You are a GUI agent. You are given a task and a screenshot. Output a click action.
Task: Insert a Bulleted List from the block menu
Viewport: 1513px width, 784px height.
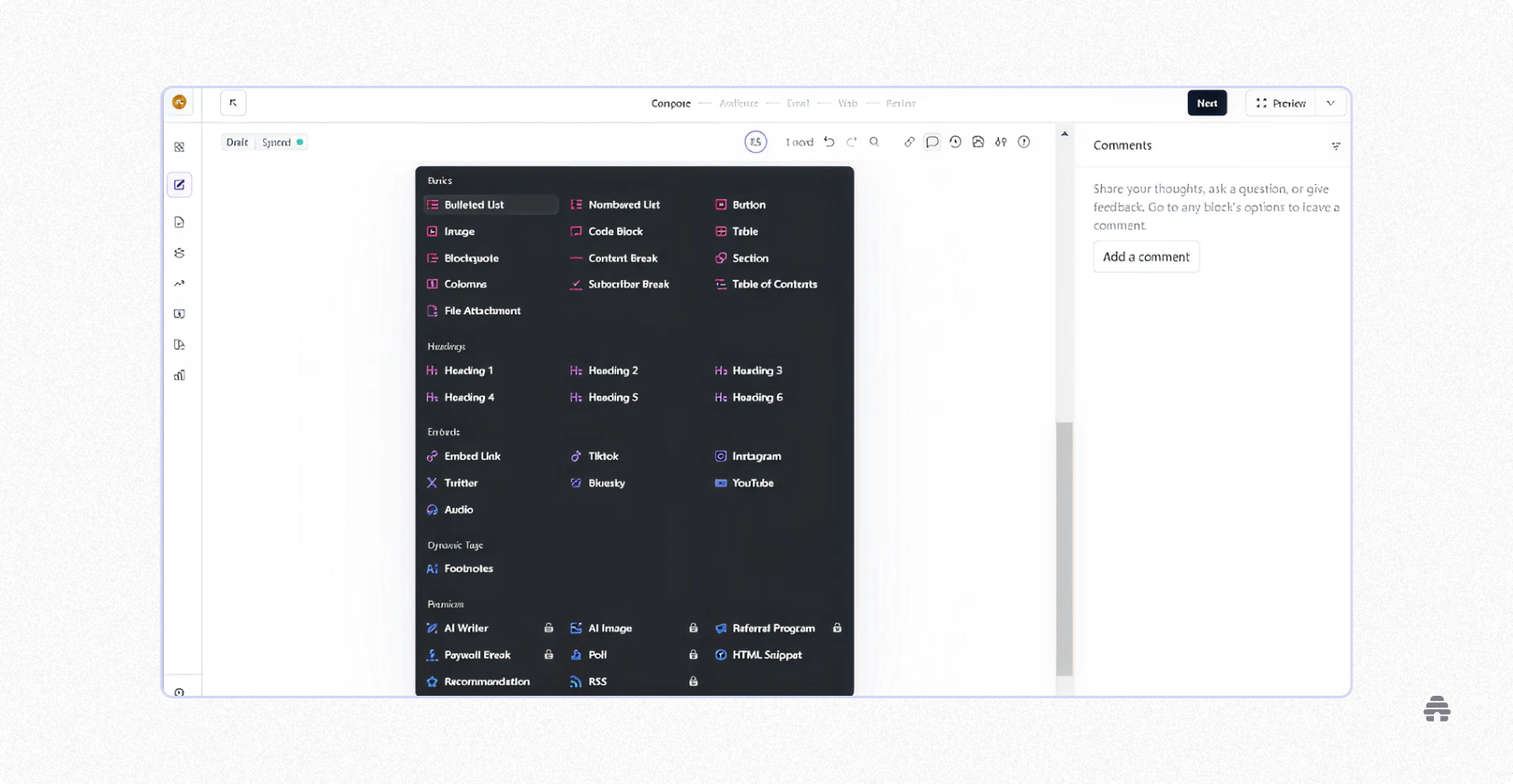tap(475, 204)
